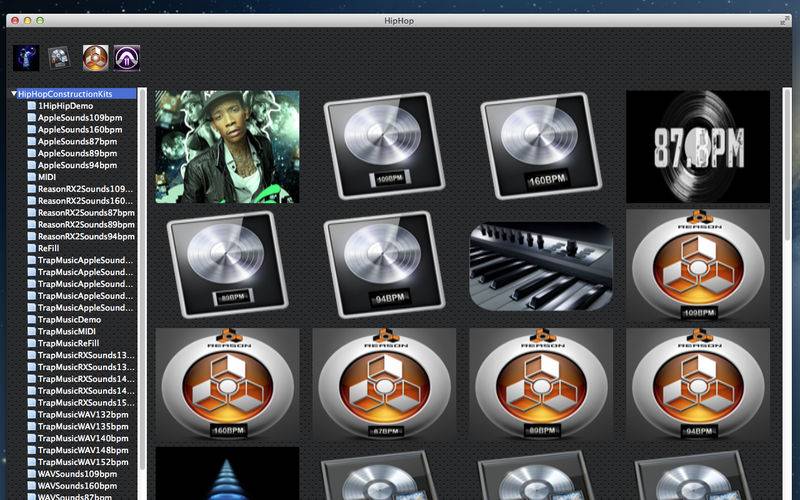Viewport: 800px width, 500px height.
Task: Click the tilted gray discs toolbar icon
Action: coord(59,58)
